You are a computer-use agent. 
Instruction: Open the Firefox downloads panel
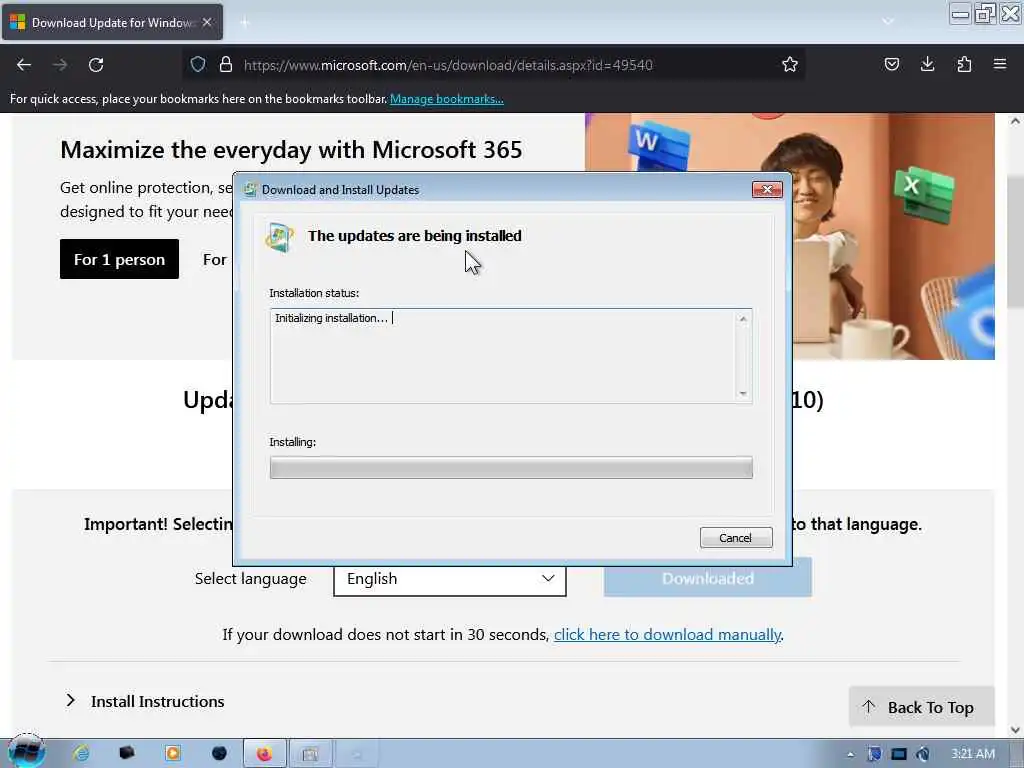point(927,64)
